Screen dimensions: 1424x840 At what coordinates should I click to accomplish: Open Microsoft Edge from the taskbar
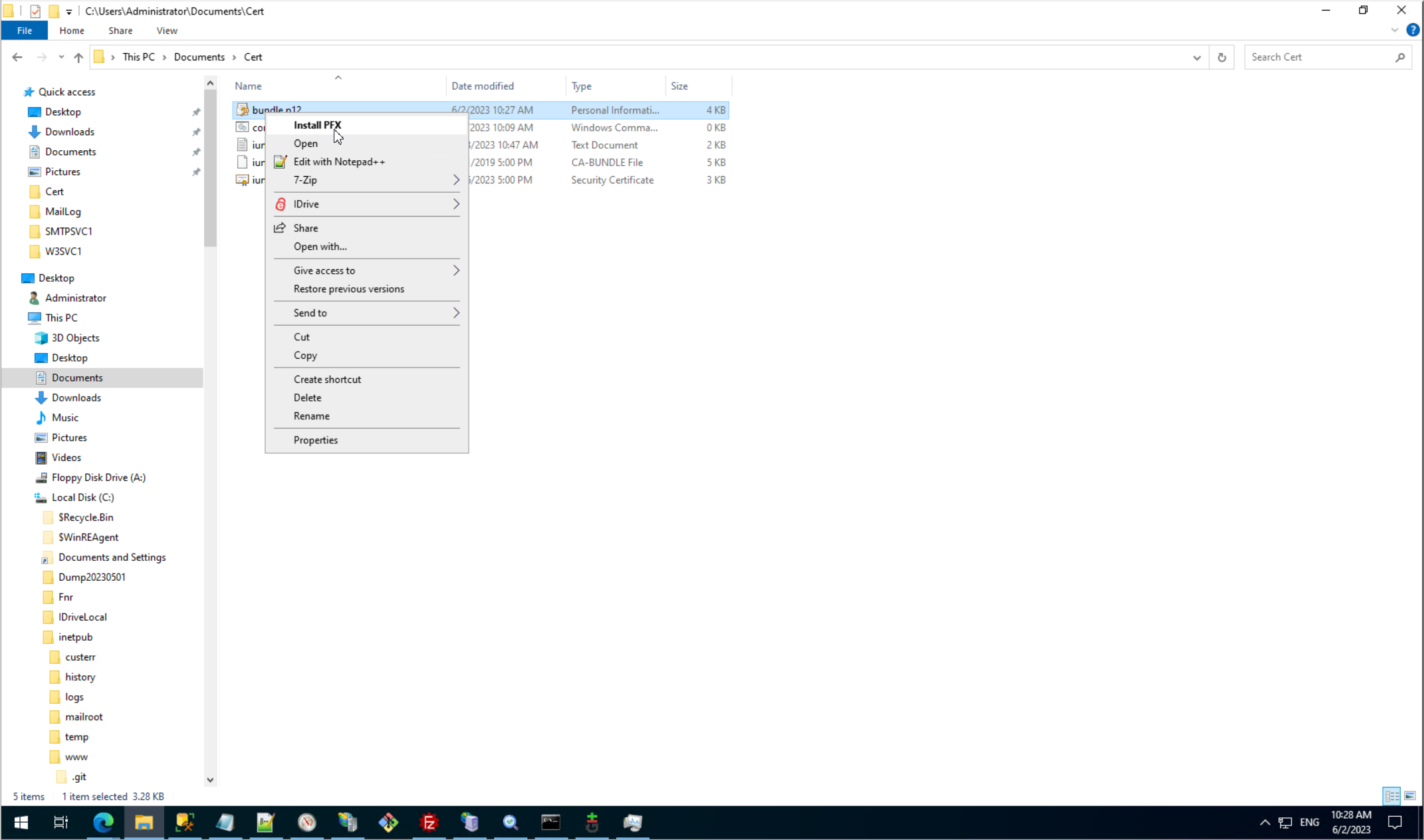tap(103, 823)
